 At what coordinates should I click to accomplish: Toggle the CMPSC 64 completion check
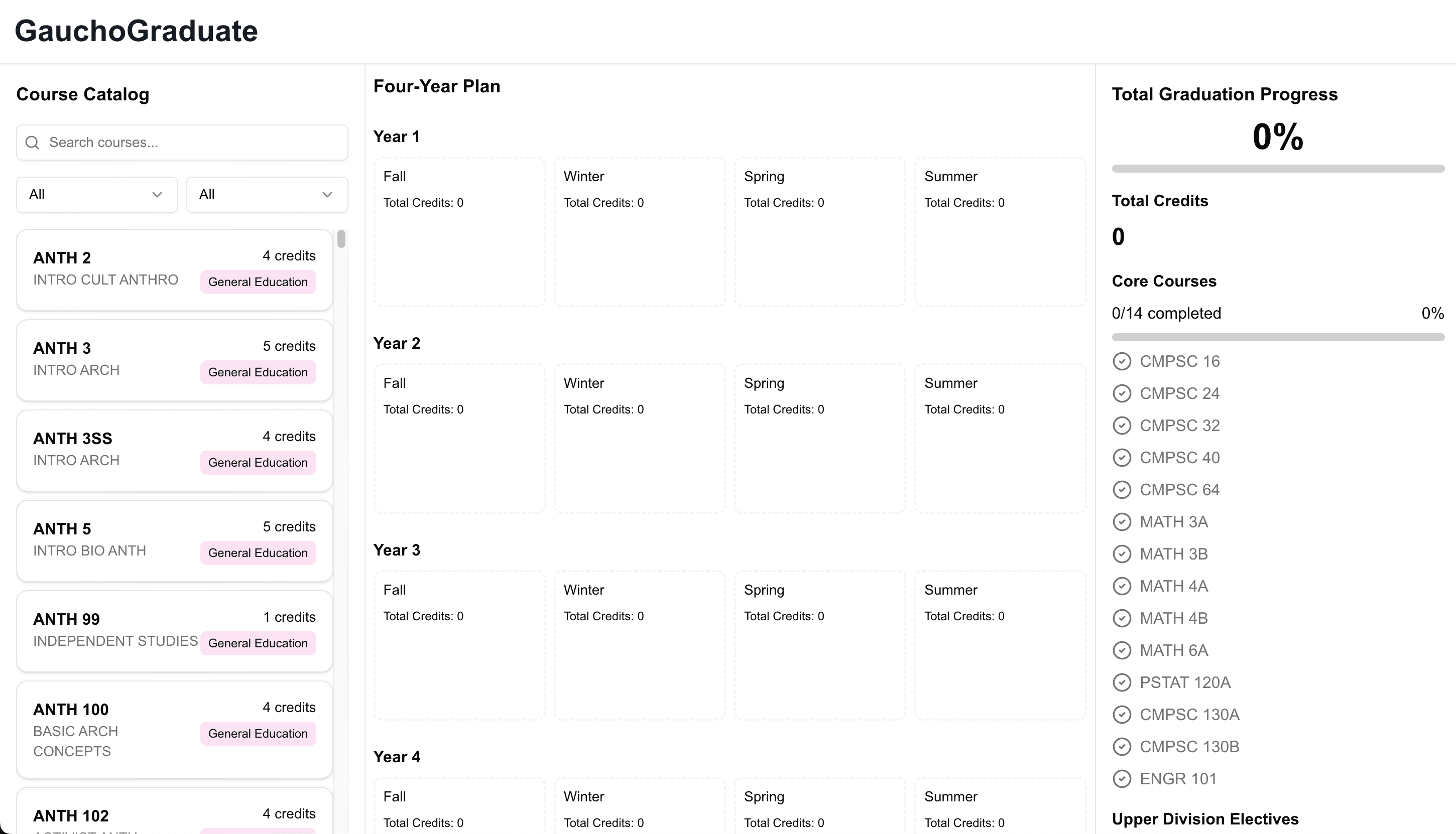click(1121, 490)
